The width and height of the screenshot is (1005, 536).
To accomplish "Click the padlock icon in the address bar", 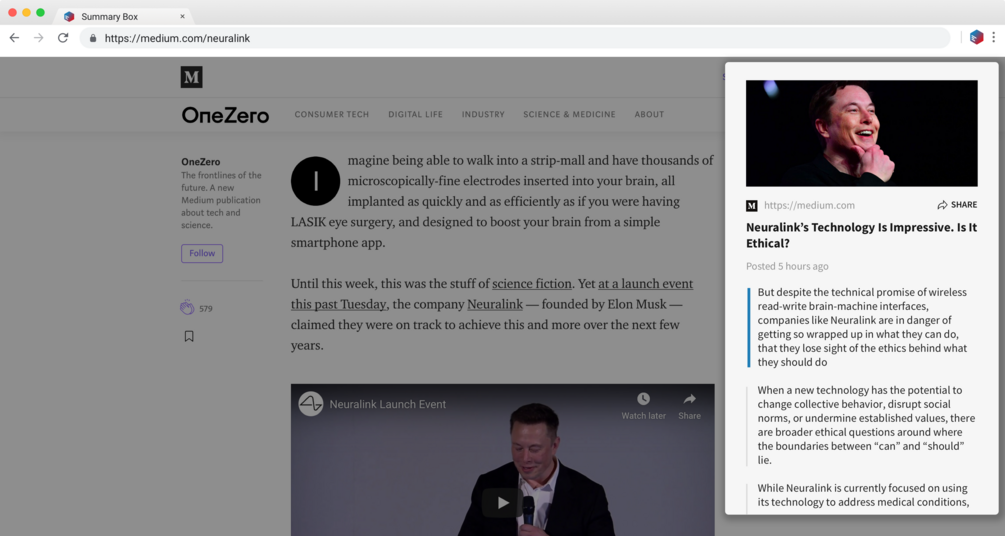I will point(93,38).
